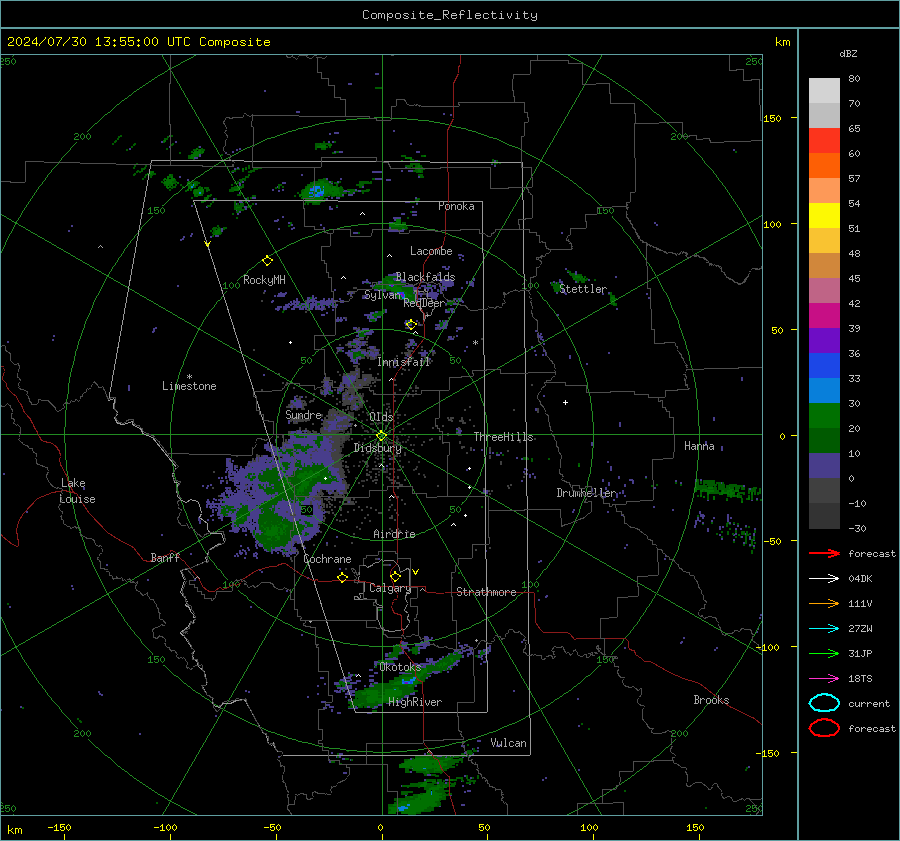Image resolution: width=900 pixels, height=841 pixels.
Task: Click the orange 111V arrow icon
Action: [x=824, y=603]
